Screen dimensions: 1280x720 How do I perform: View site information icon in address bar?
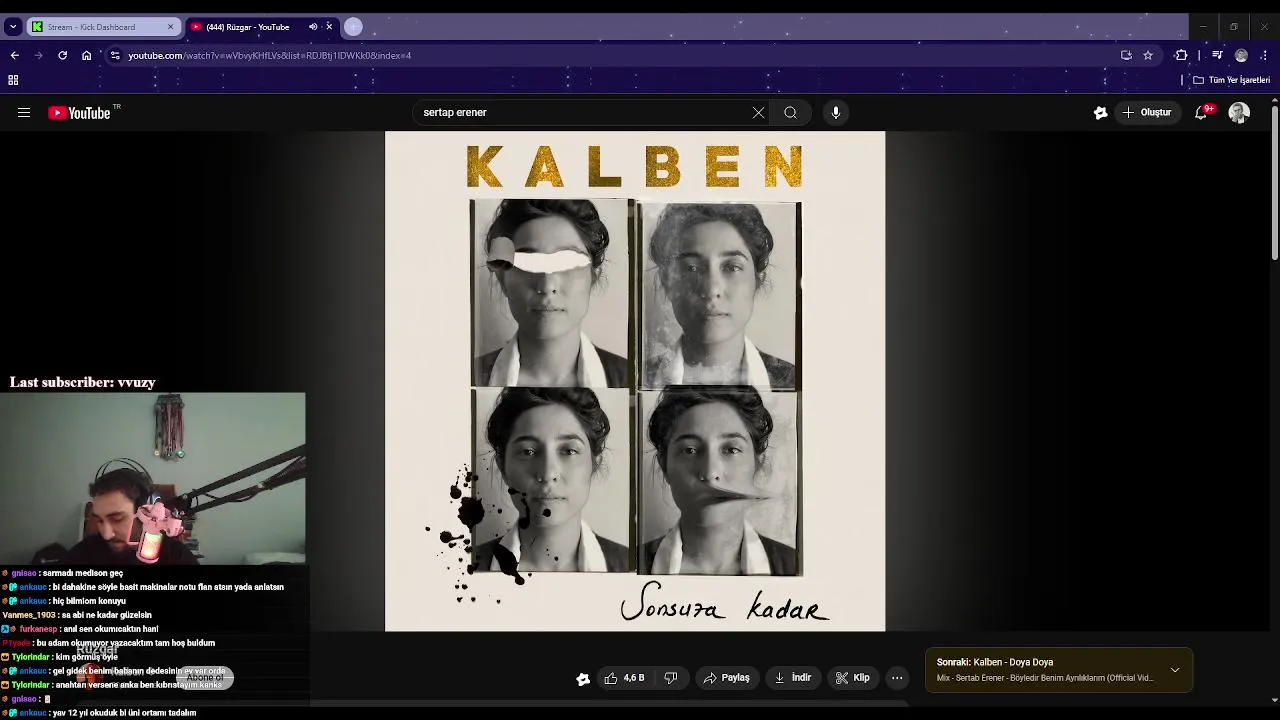(115, 56)
